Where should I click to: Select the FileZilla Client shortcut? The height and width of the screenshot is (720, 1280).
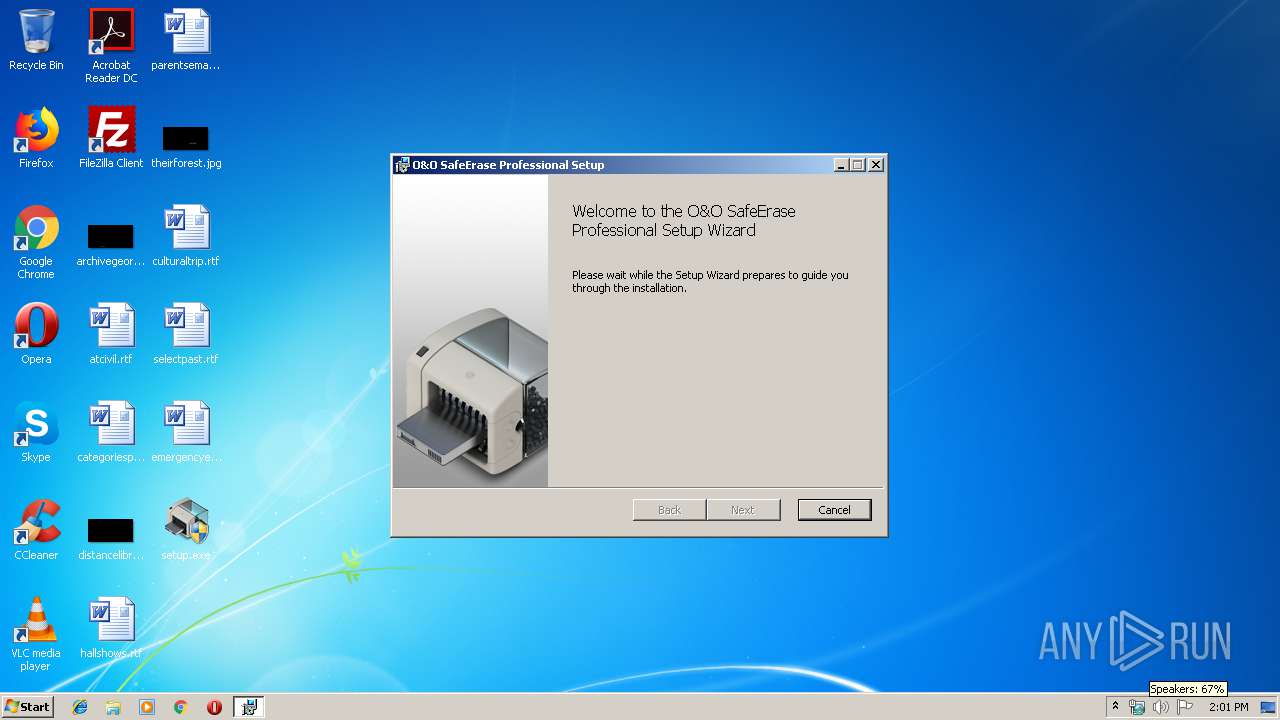[x=111, y=138]
